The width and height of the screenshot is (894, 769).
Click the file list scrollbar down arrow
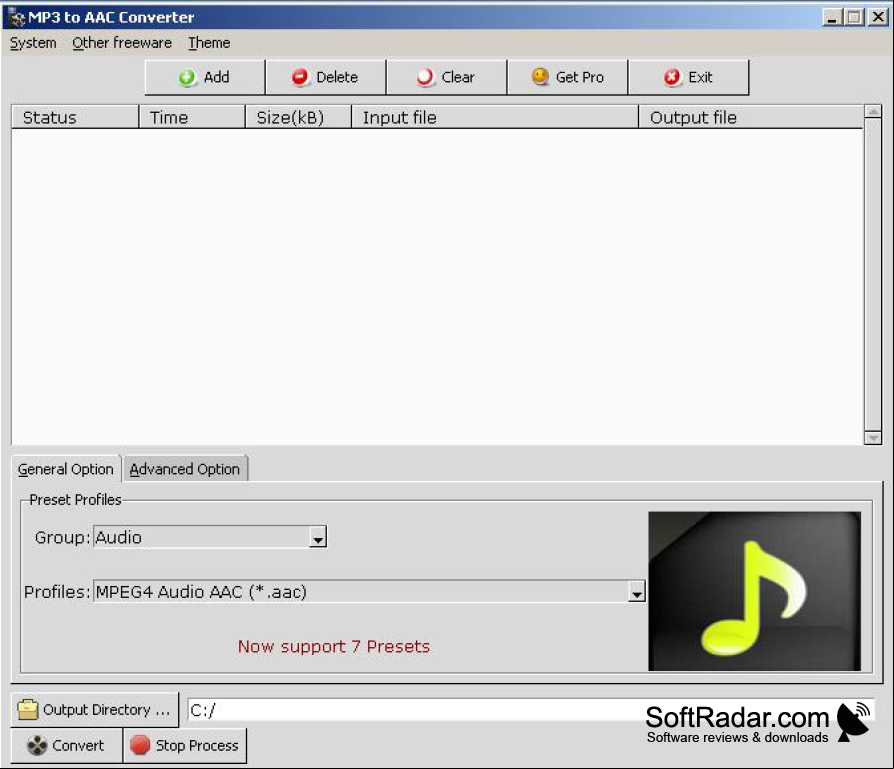coord(873,438)
